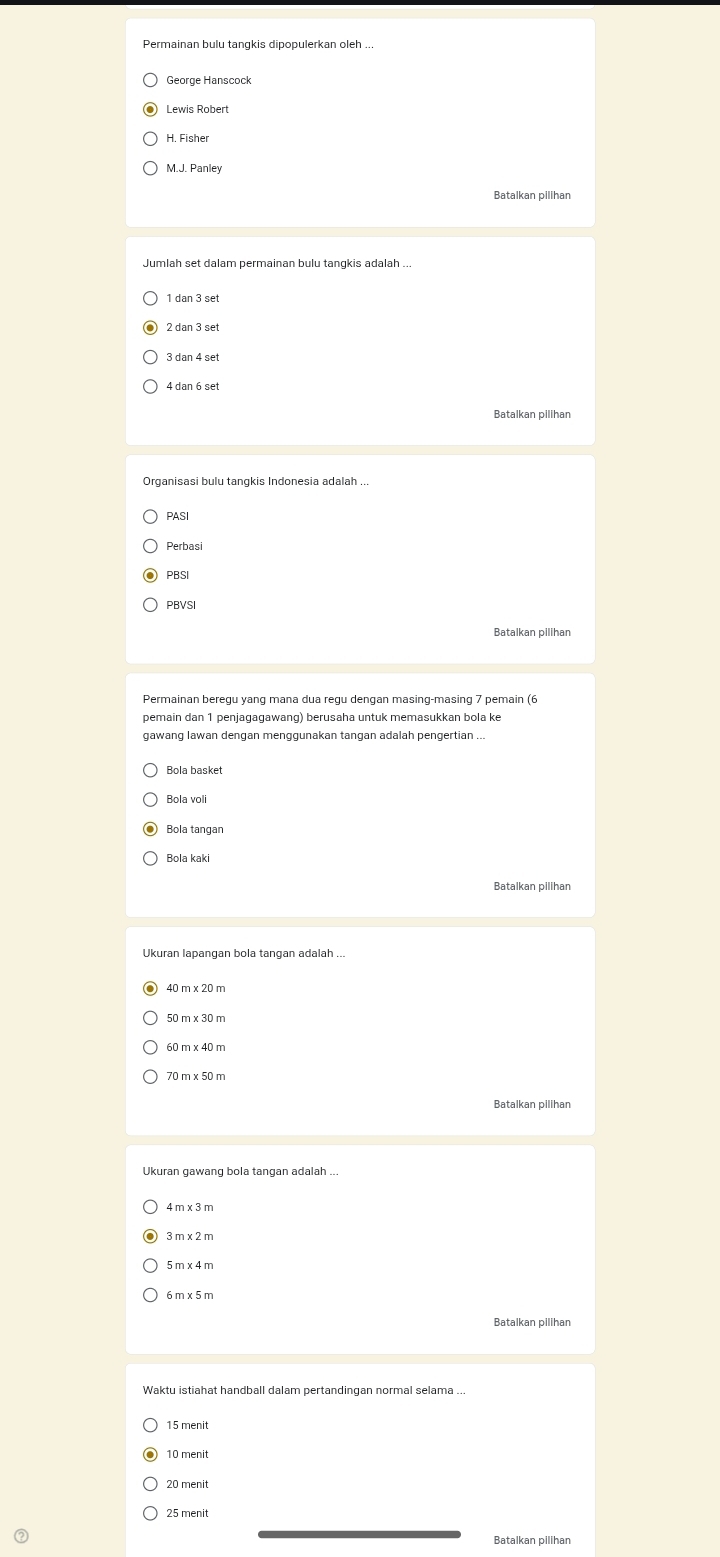Select the Perbasi radio button
This screenshot has width=720, height=1557.
click(150, 546)
